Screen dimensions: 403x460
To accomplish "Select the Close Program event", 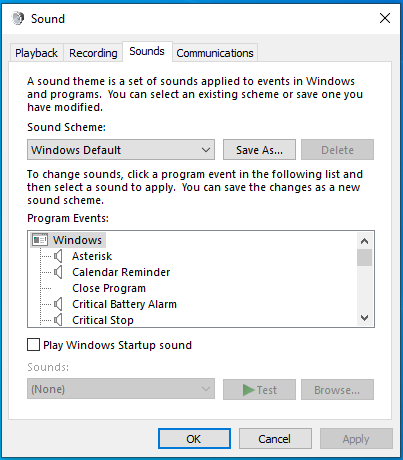I will 109,288.
